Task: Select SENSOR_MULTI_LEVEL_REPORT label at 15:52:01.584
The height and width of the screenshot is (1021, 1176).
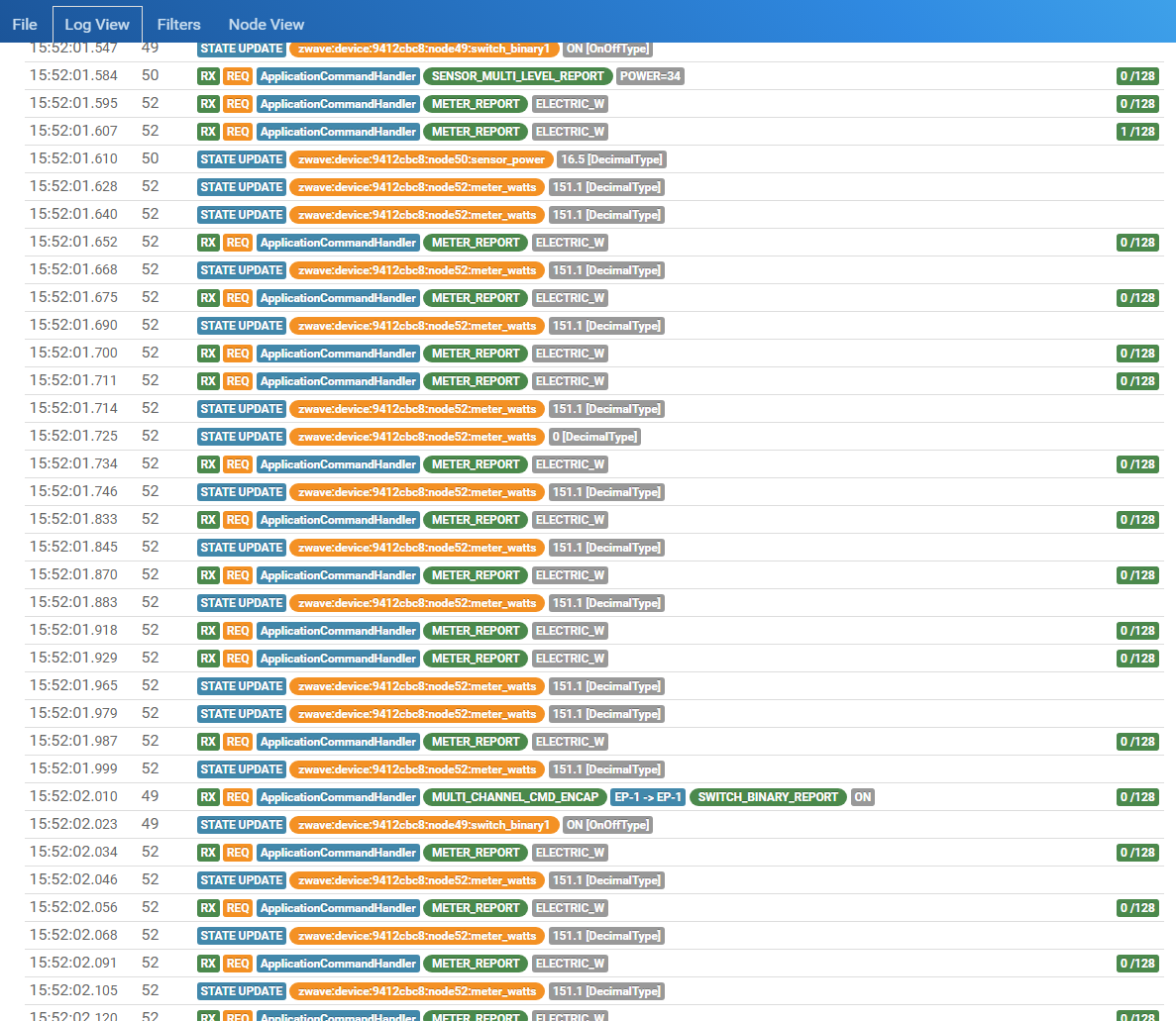Action: (517, 75)
